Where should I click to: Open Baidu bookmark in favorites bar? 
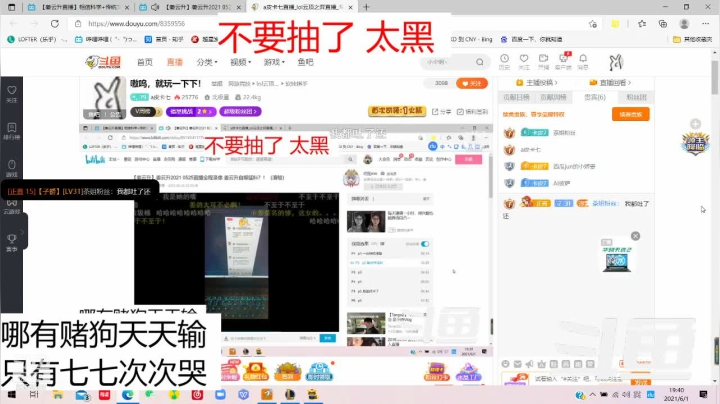[531, 39]
